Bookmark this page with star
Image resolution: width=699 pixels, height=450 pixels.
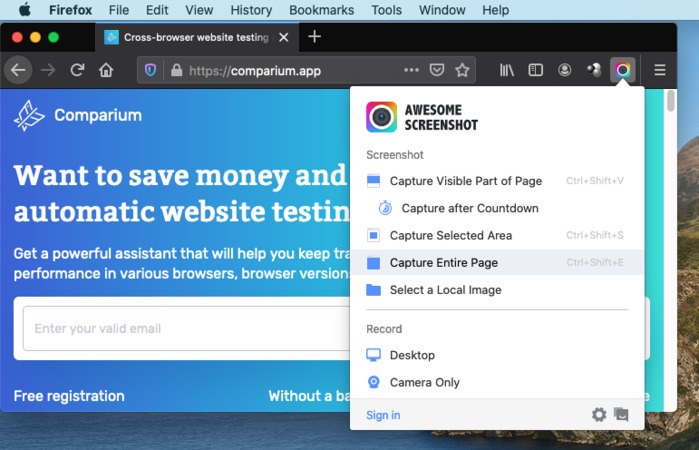[x=462, y=70]
